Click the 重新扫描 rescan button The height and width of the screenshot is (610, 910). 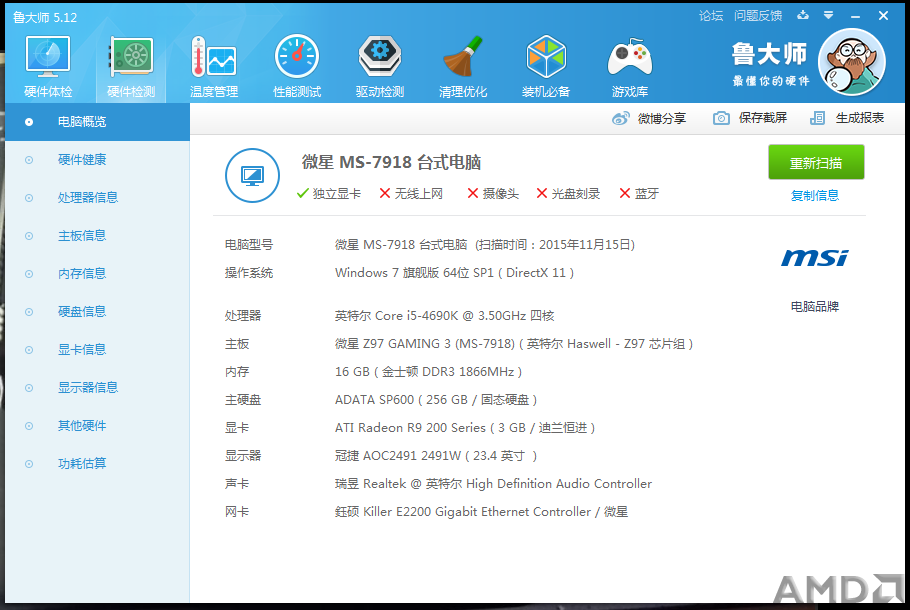[816, 163]
